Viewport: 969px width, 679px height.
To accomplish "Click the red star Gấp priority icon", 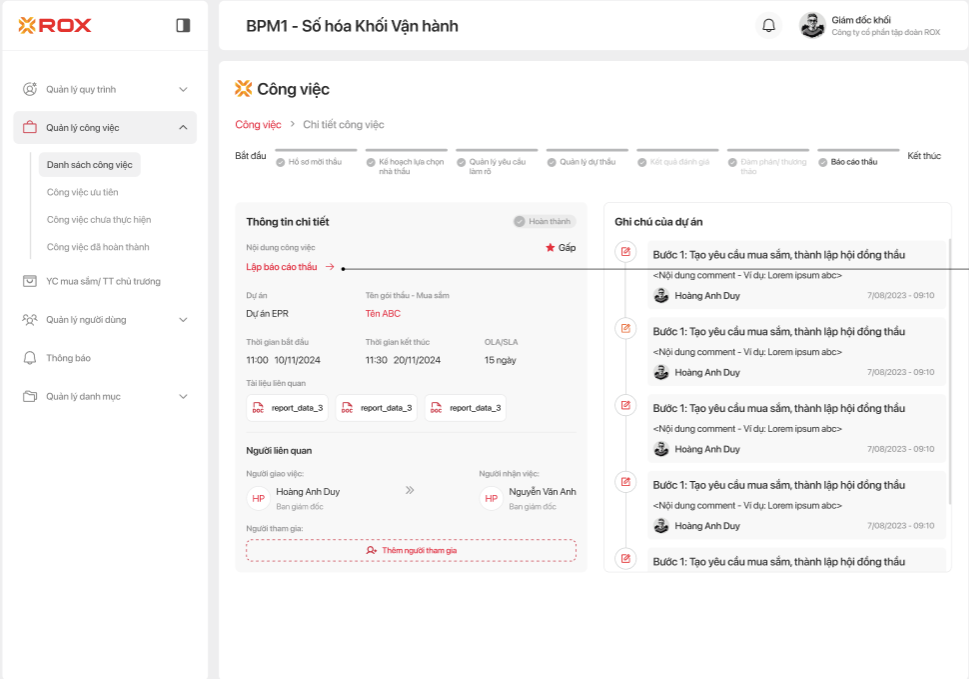I will point(550,247).
